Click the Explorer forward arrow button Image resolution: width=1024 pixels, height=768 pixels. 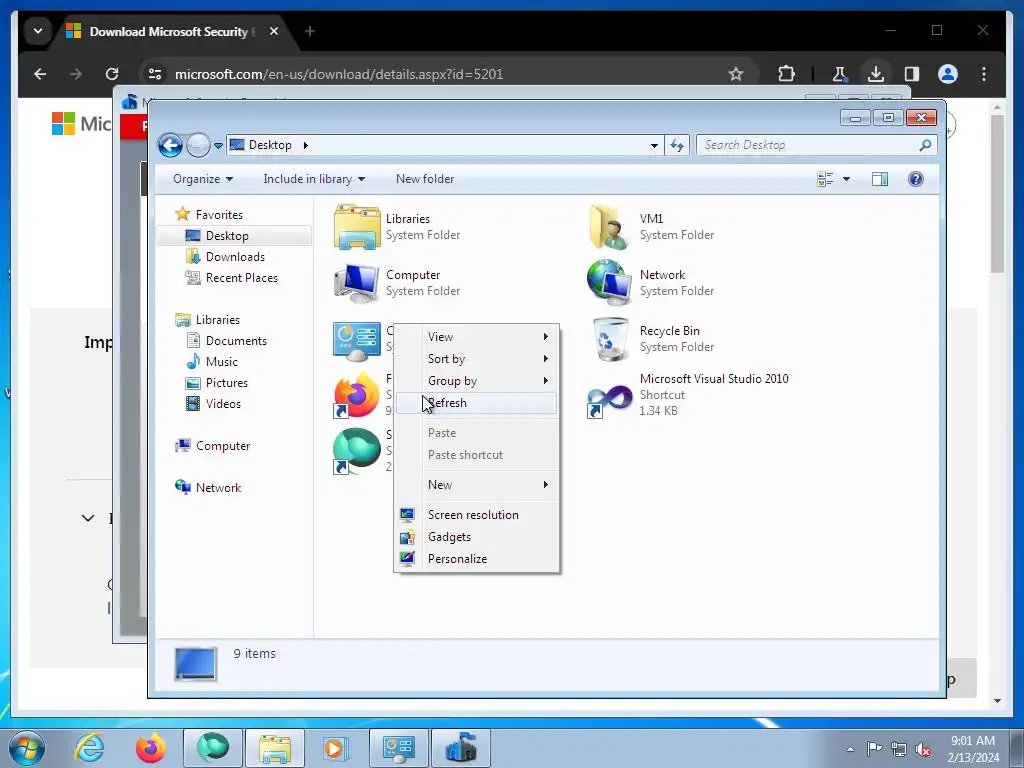pos(198,145)
